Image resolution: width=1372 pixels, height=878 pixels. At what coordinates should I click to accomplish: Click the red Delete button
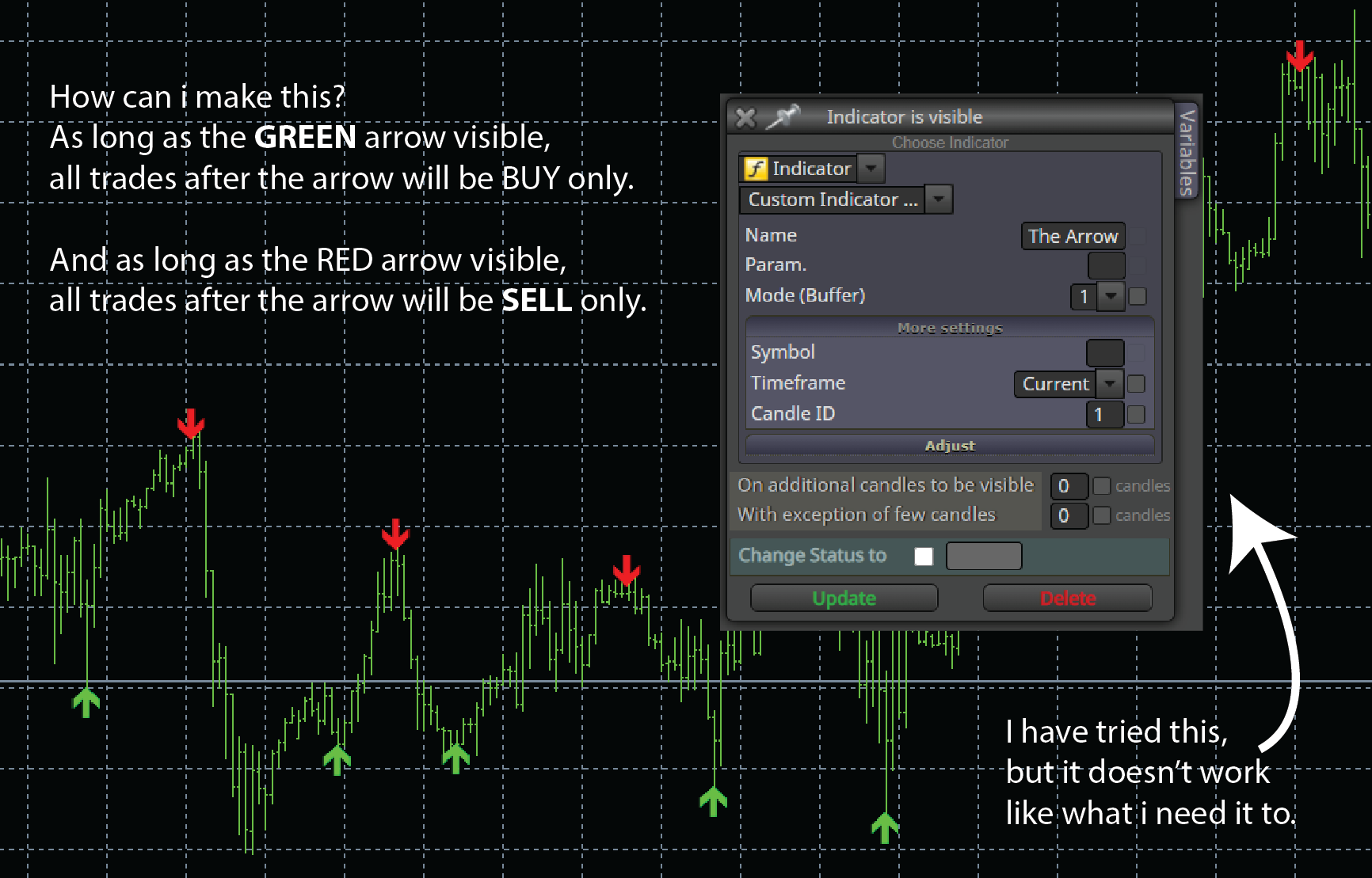click(x=1067, y=599)
